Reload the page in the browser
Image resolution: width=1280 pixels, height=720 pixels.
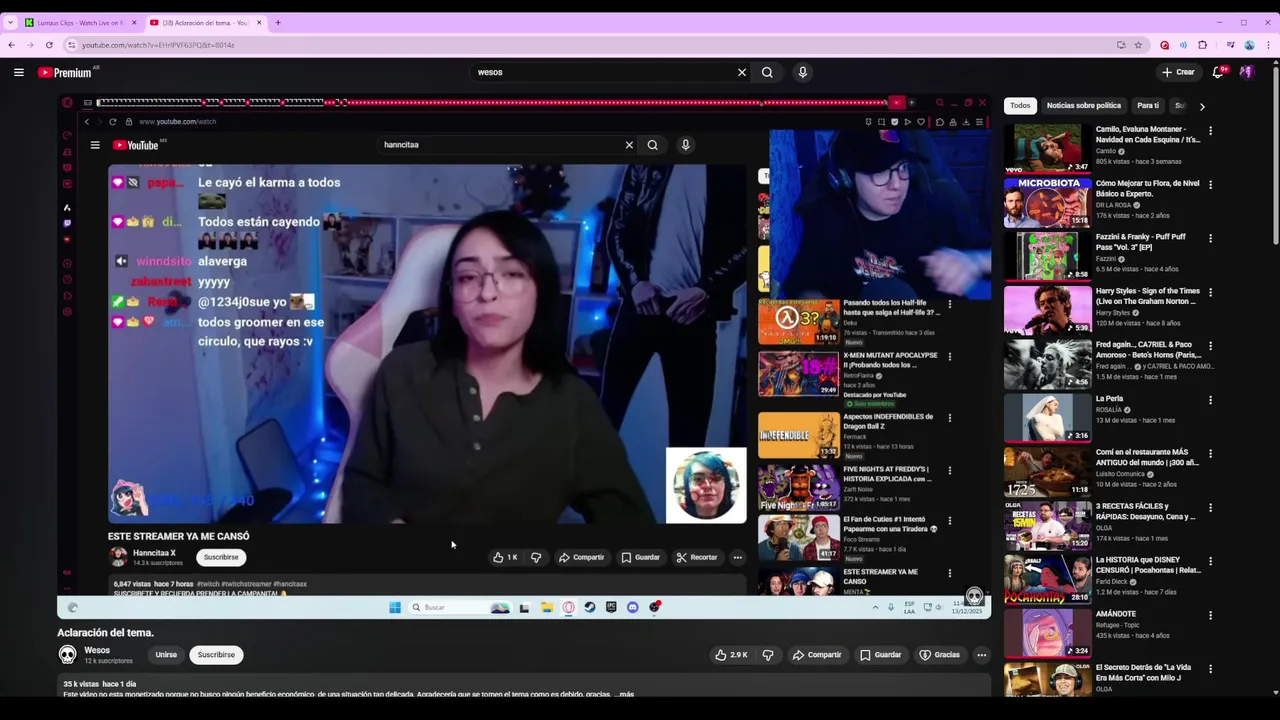tap(49, 45)
